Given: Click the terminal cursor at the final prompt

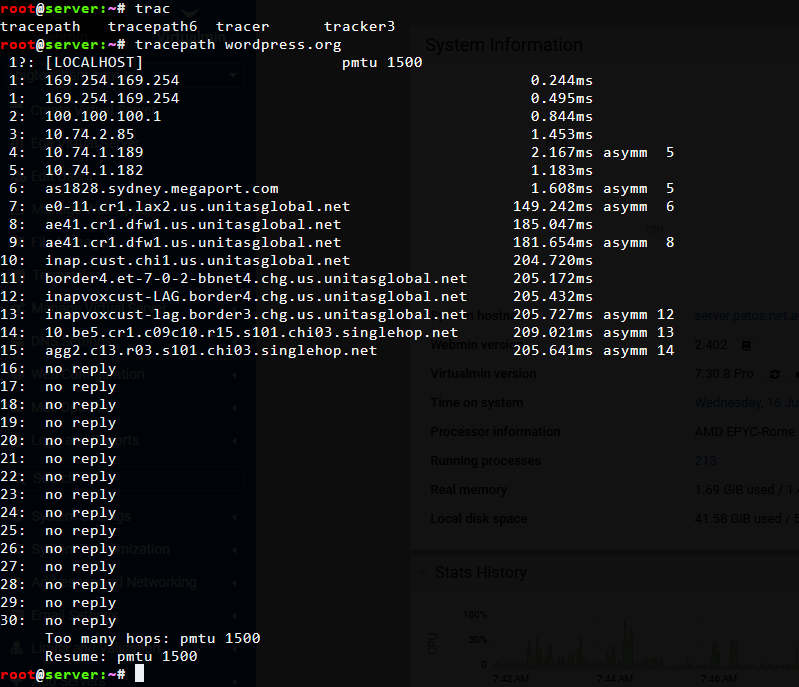Looking at the screenshot, I should click(x=139, y=674).
